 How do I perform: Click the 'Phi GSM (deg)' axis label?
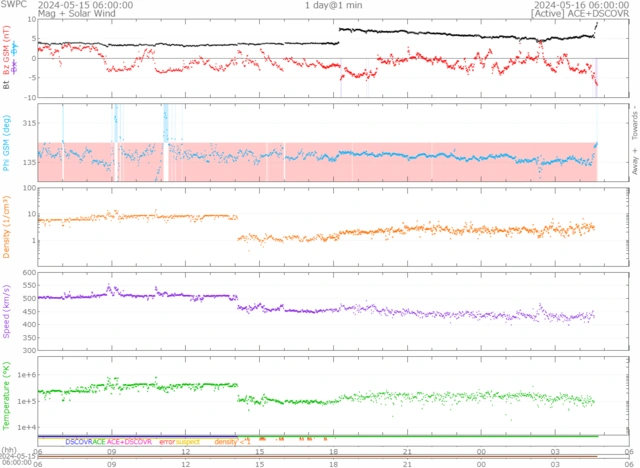7,143
